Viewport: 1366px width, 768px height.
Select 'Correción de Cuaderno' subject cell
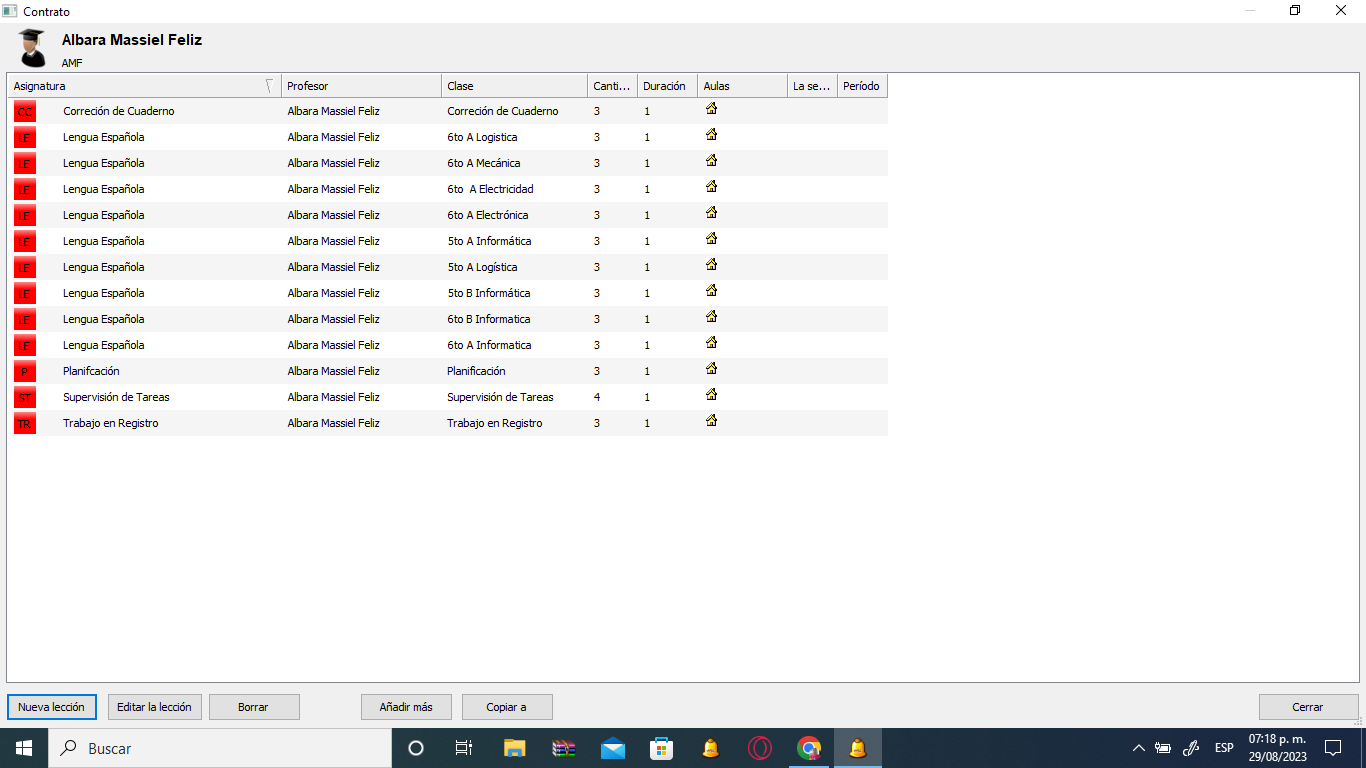[118, 111]
